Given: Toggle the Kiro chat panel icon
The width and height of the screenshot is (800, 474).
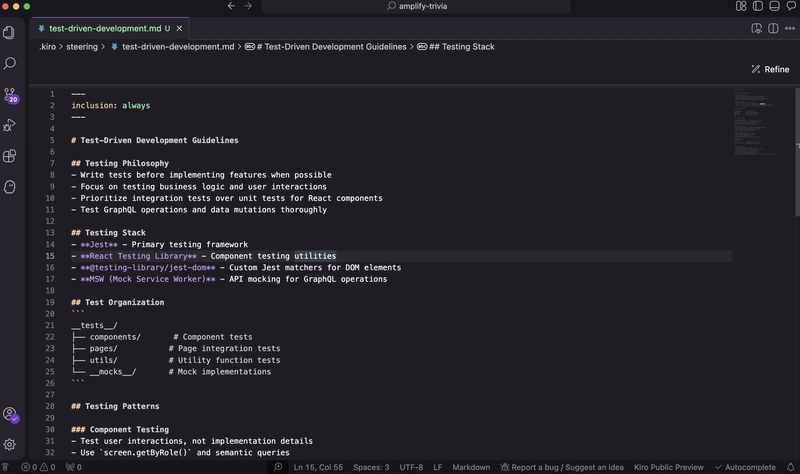Looking at the screenshot, I should point(791,6).
